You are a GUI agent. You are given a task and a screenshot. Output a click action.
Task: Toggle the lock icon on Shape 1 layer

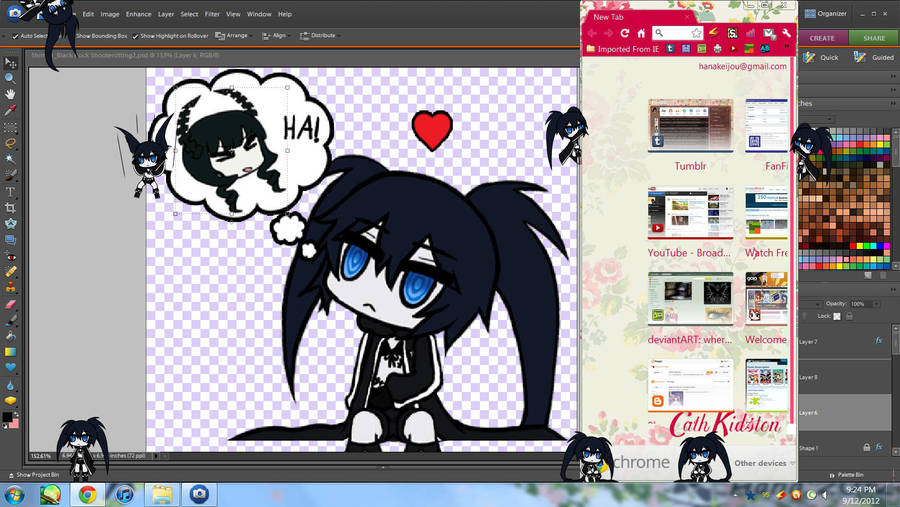867,447
